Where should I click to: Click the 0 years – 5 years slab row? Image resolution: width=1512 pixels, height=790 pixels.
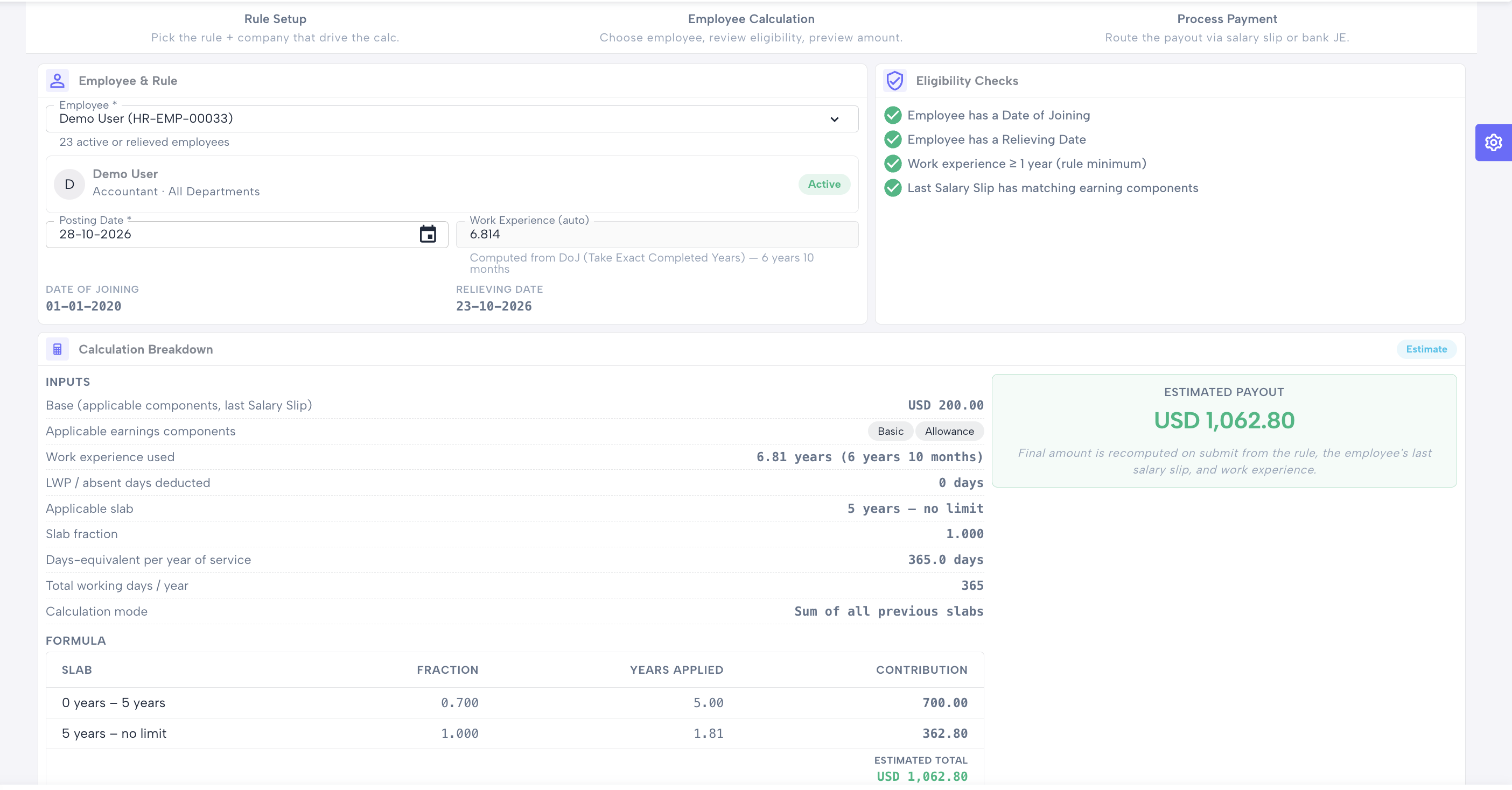pos(515,703)
